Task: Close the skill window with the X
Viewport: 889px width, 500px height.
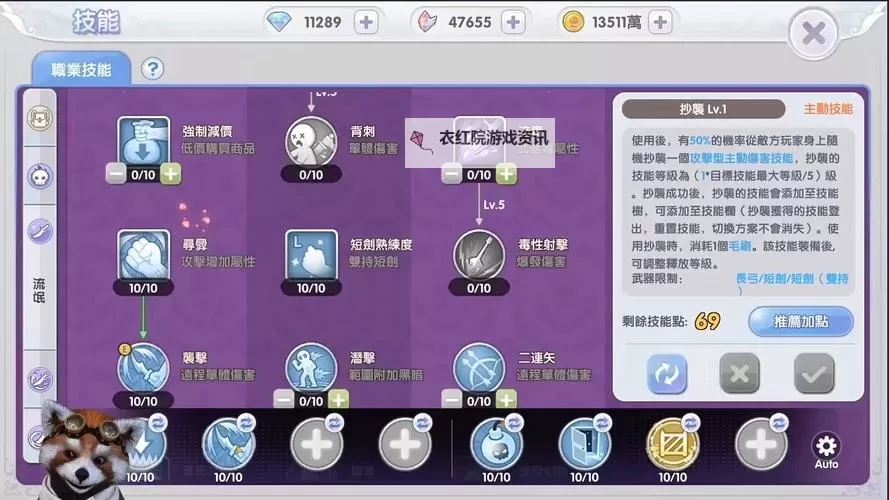Action: [814, 33]
